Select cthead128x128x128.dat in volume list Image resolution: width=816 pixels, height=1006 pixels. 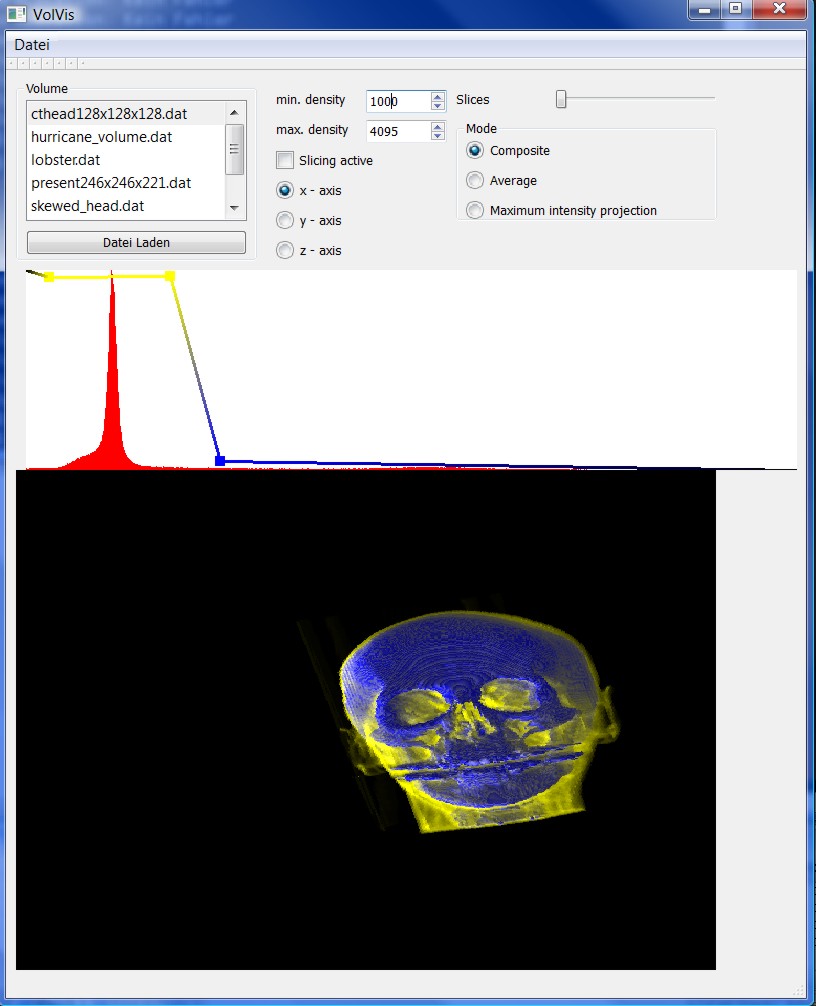tap(126, 114)
